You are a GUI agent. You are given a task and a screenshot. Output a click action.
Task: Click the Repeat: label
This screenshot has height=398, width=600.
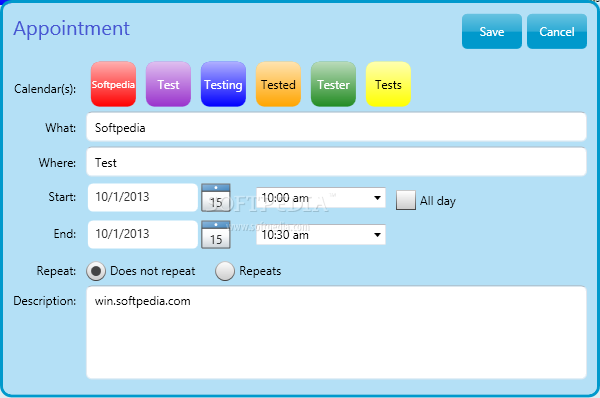coord(56,271)
